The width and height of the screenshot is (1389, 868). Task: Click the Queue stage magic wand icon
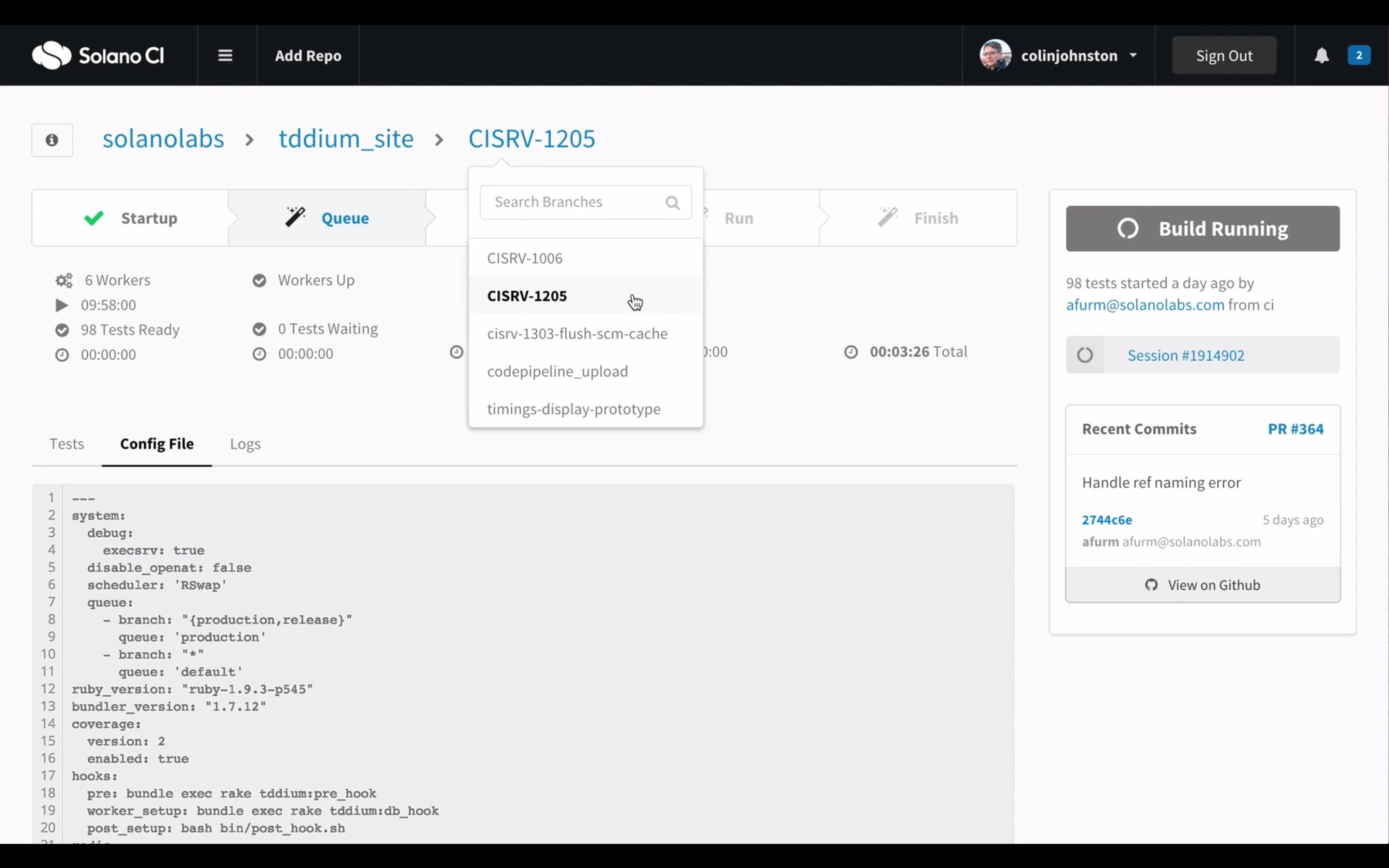pos(296,217)
